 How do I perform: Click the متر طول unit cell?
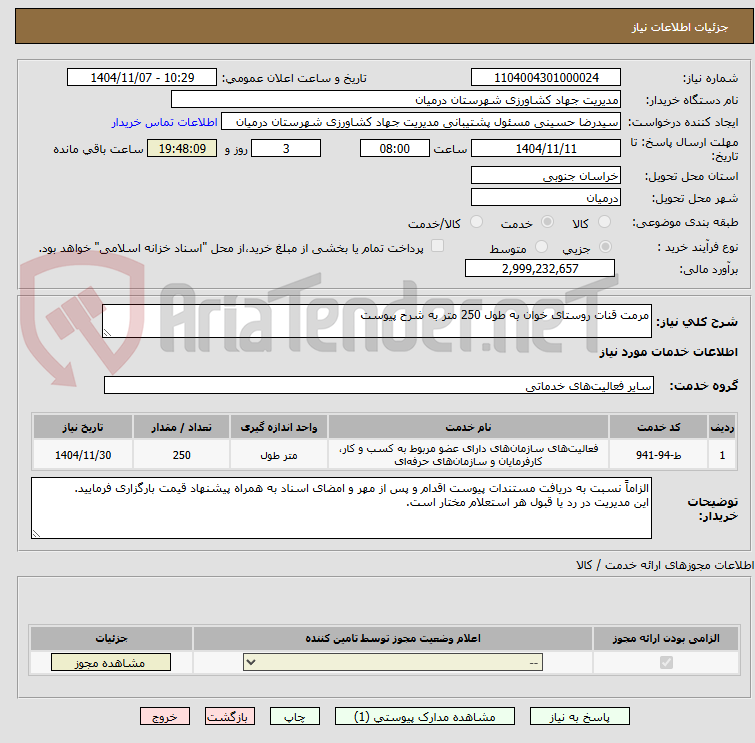[279, 455]
